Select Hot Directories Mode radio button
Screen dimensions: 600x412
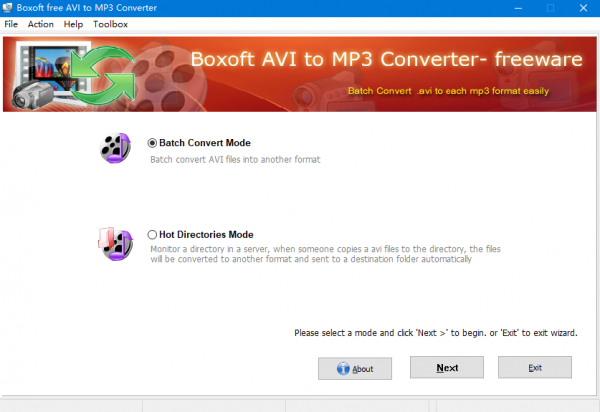[152, 234]
